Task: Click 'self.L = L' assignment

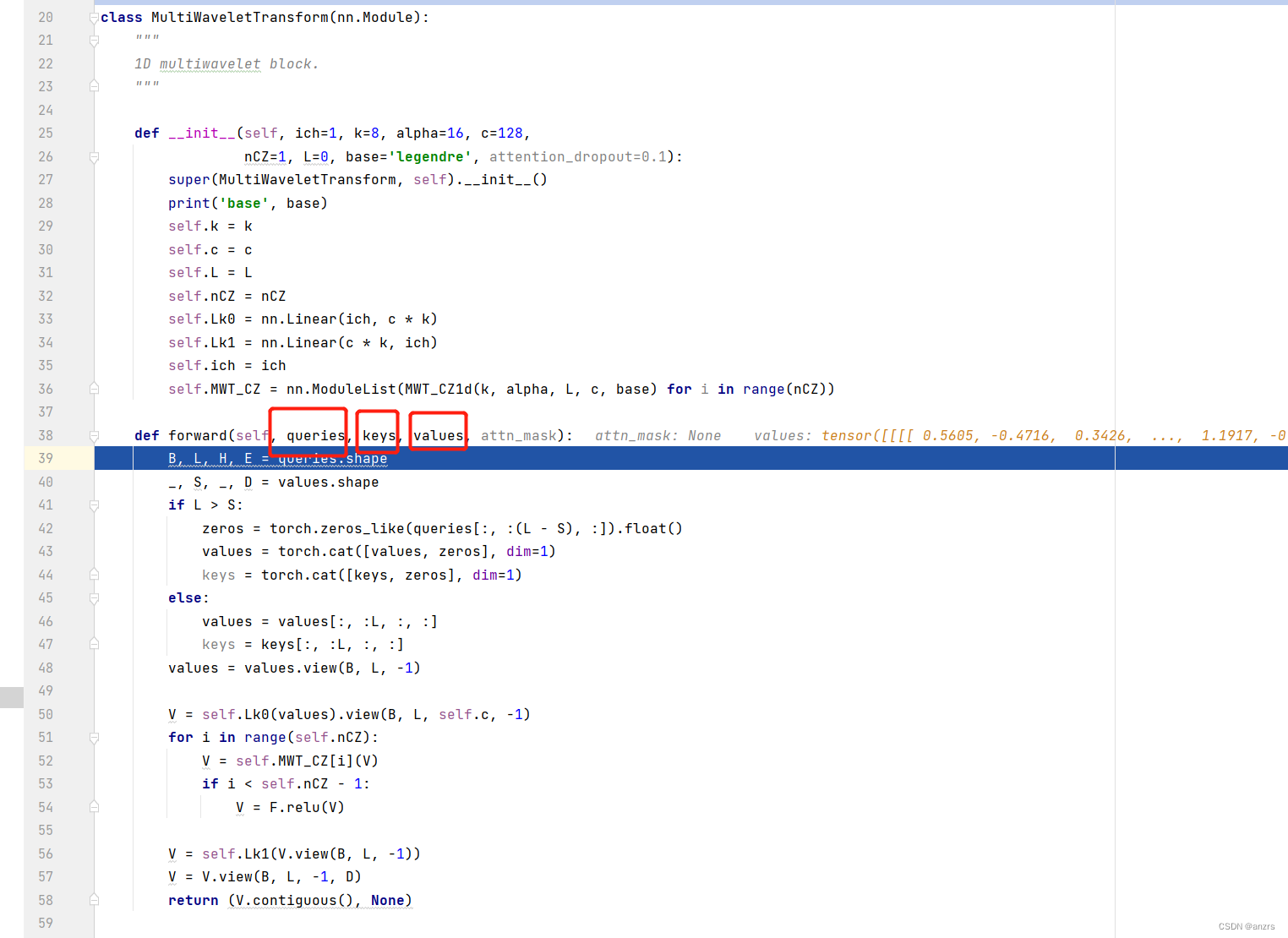Action: click(210, 273)
